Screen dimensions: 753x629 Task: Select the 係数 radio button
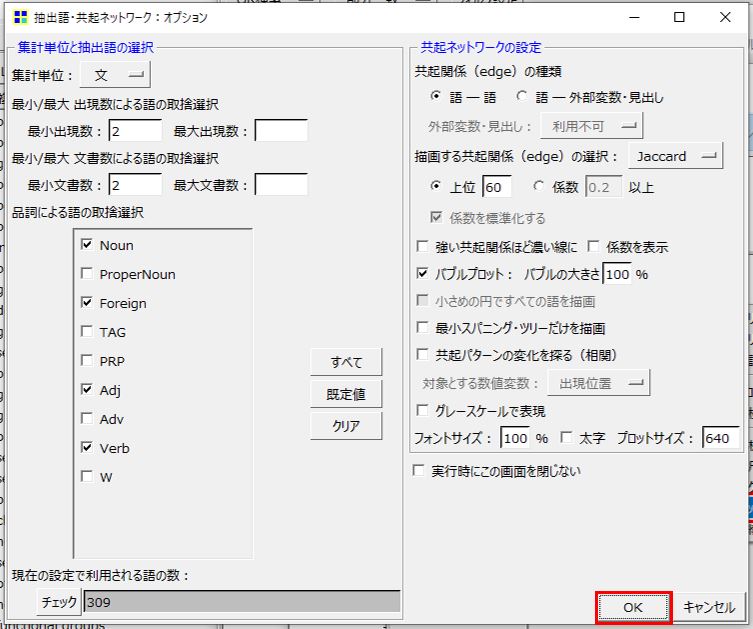(538, 186)
